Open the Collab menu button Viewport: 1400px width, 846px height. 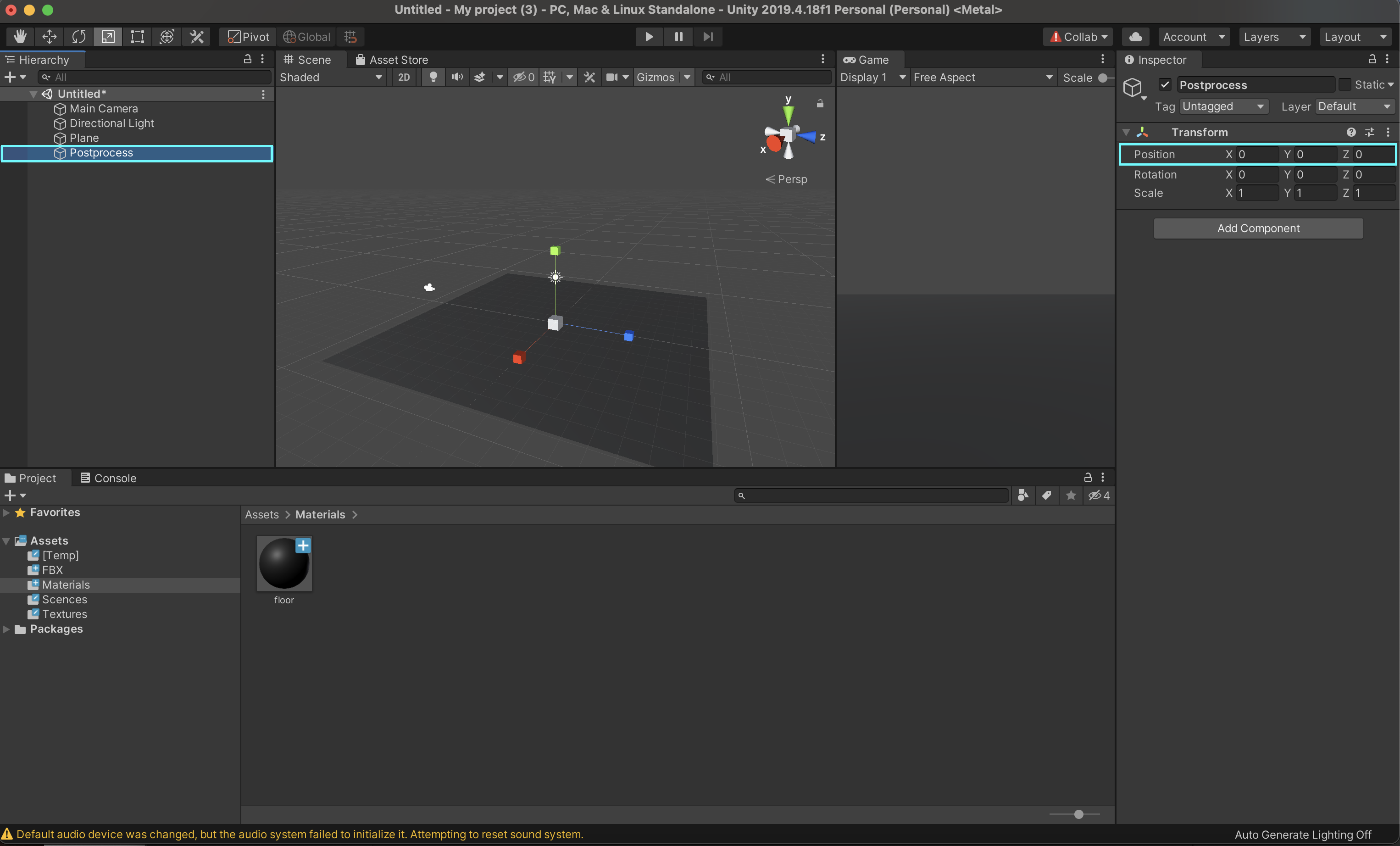(x=1078, y=36)
